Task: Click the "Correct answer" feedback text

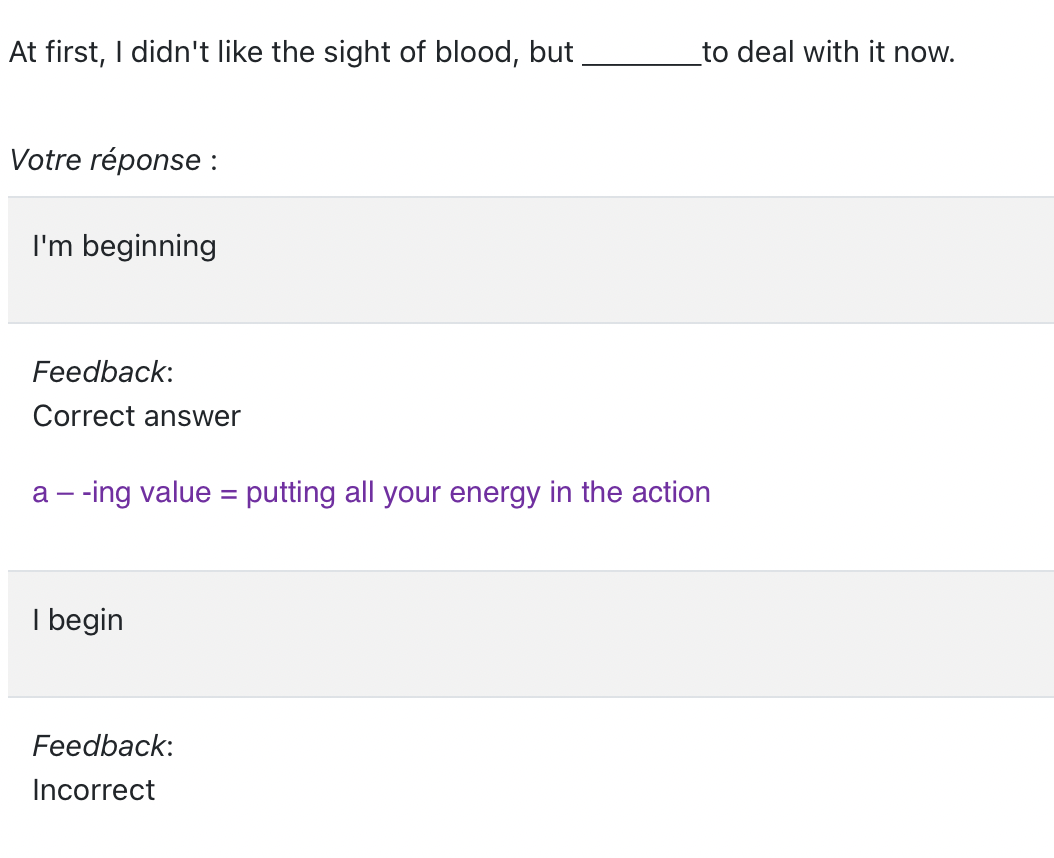Action: pyautogui.click(x=137, y=416)
